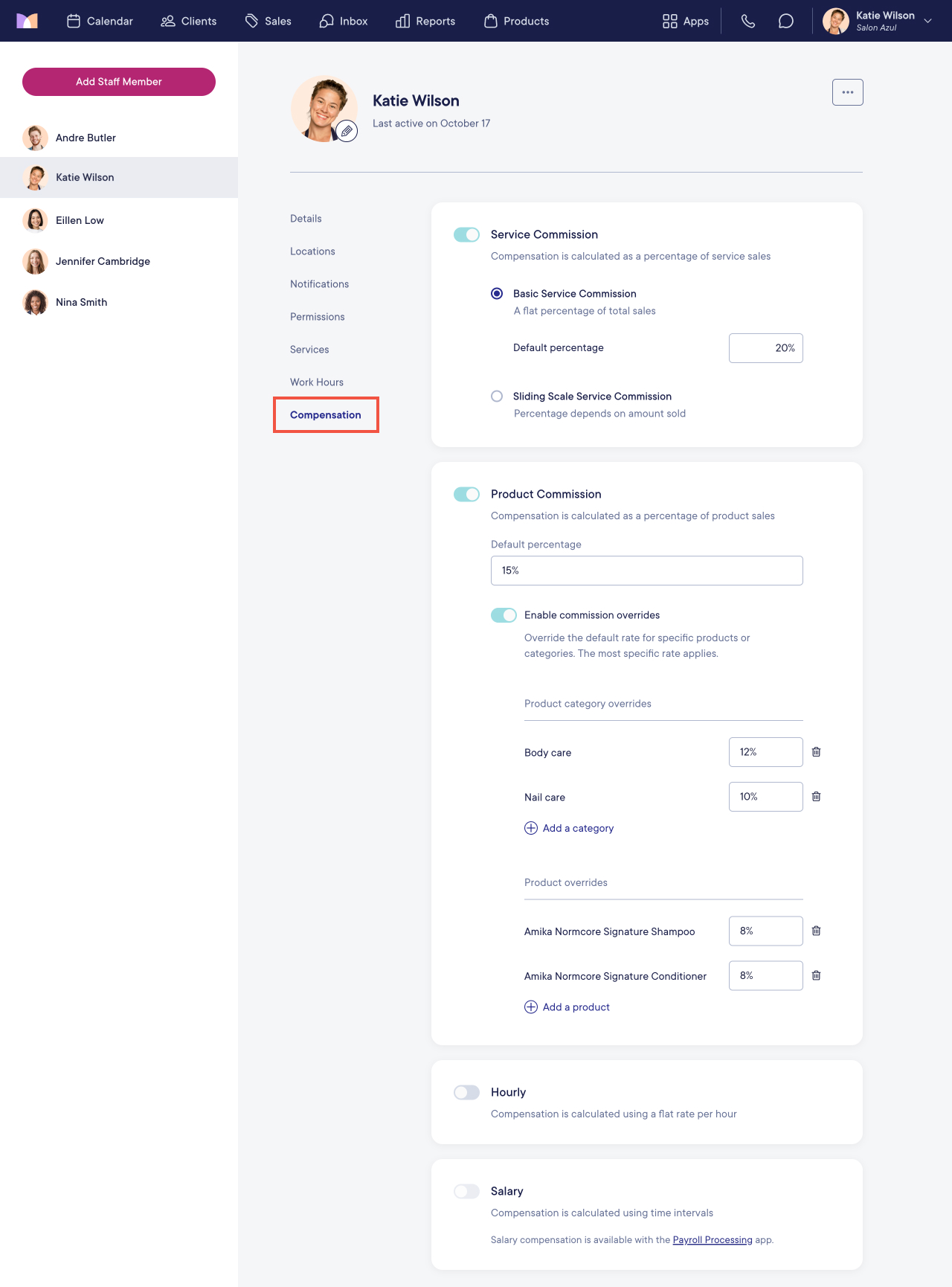Click the app logo in top-left corner
Image resolution: width=952 pixels, height=1287 pixels.
tap(27, 21)
